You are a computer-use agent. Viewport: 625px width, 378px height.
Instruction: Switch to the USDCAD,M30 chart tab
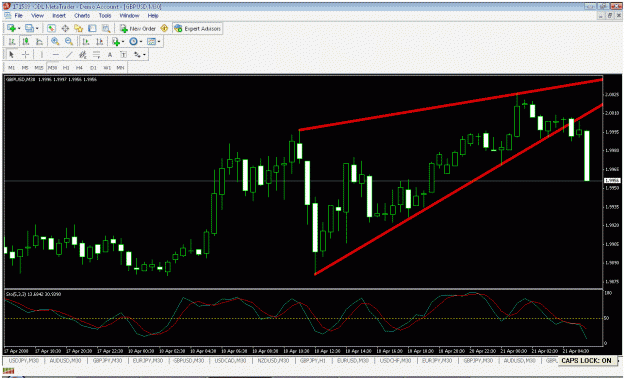pyautogui.click(x=230, y=360)
